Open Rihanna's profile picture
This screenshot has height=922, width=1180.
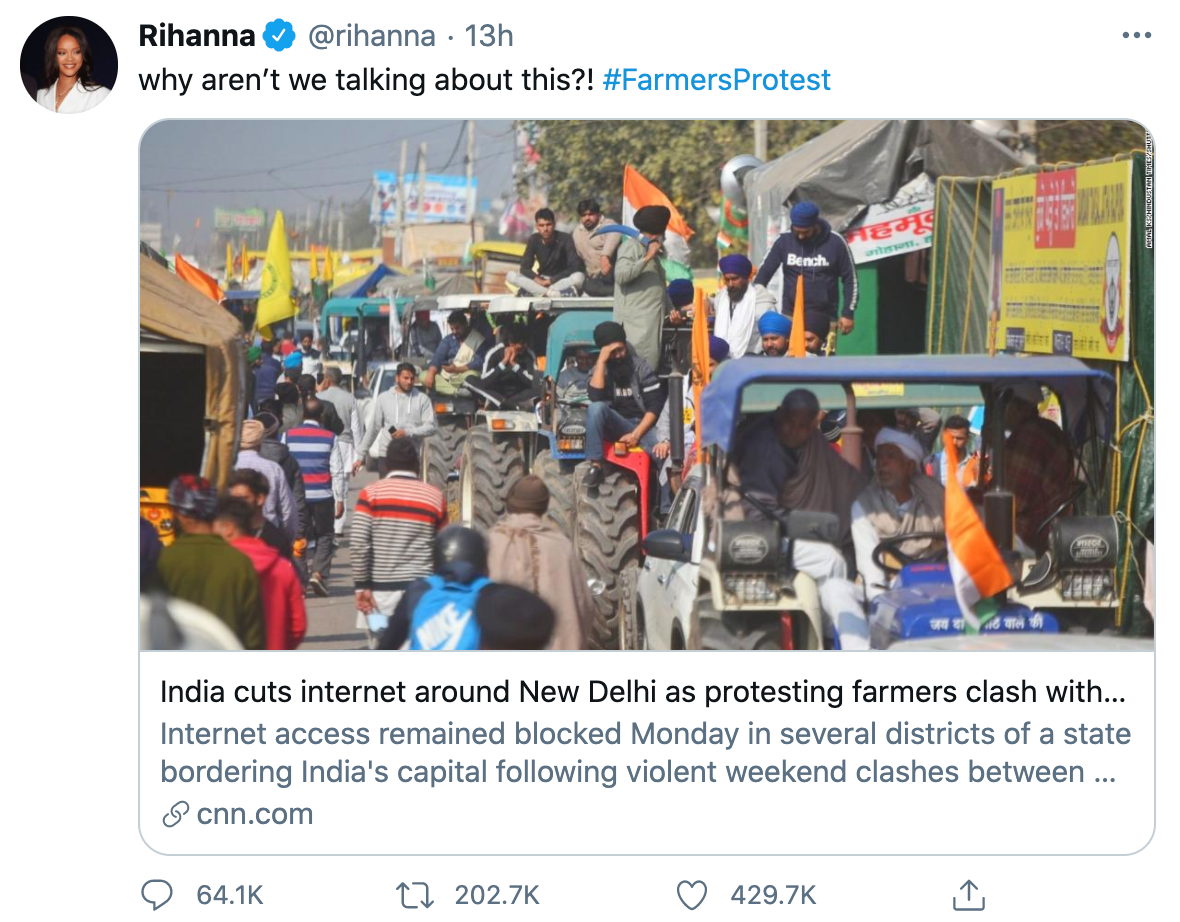pos(69,65)
